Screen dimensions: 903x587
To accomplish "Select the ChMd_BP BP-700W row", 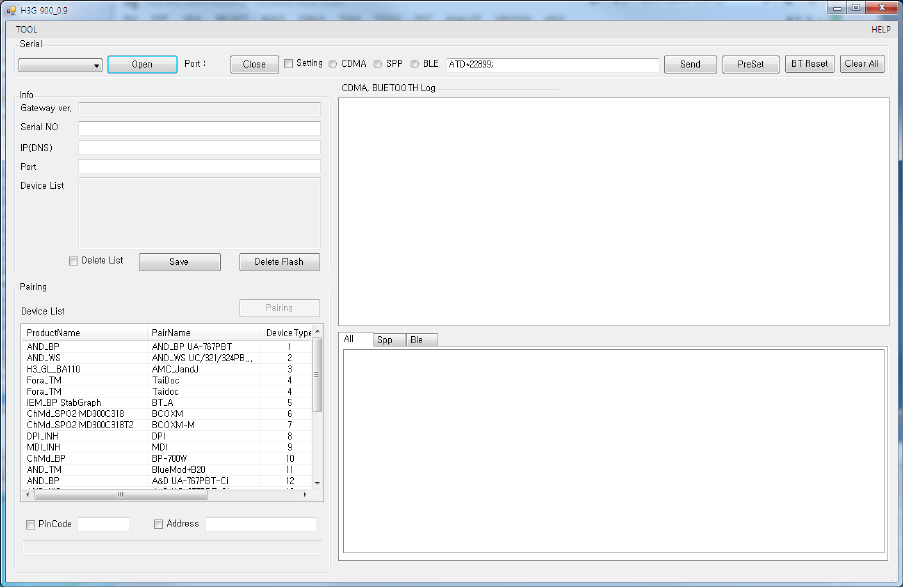I will (x=167, y=459).
